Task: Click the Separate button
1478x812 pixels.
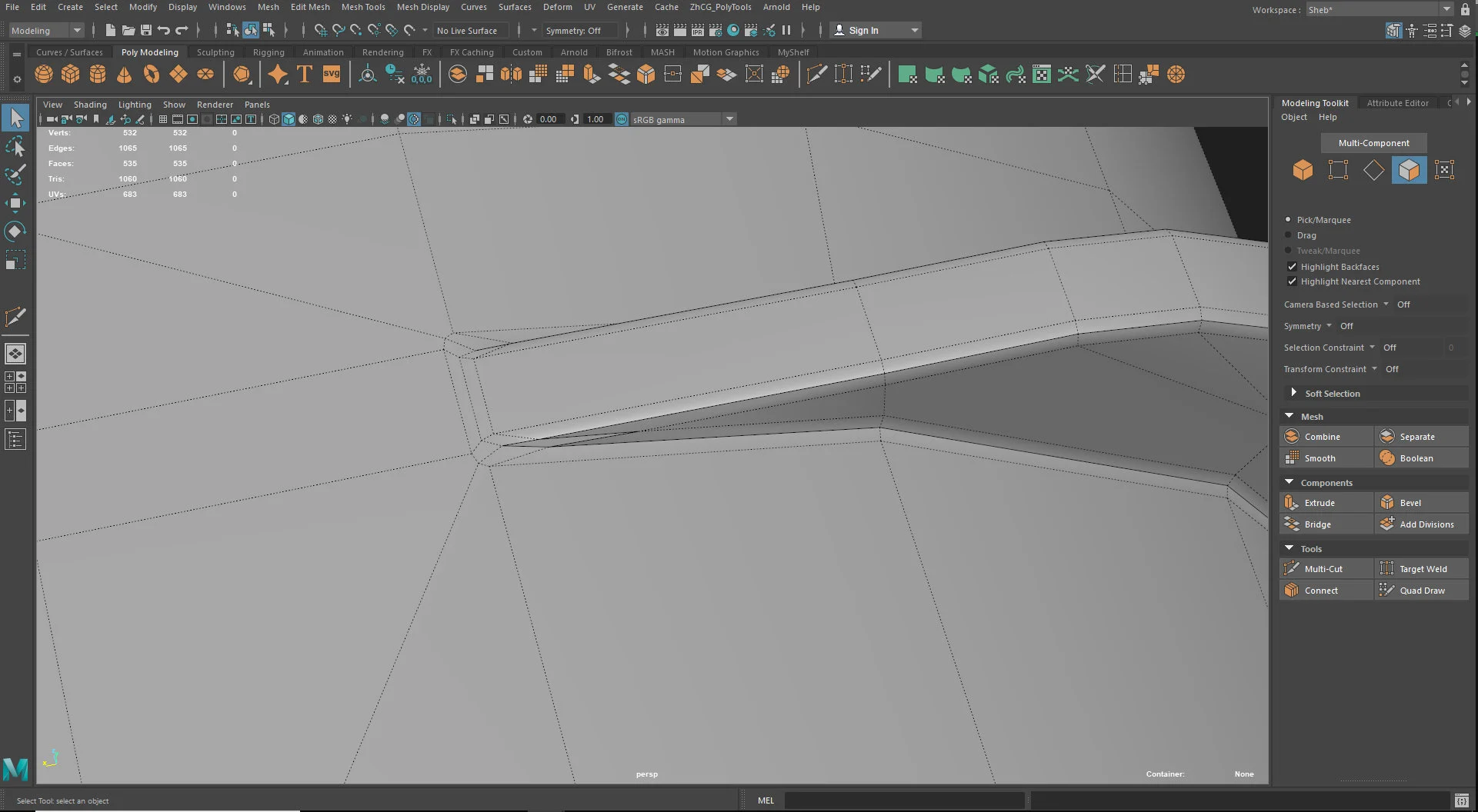Action: click(1422, 436)
